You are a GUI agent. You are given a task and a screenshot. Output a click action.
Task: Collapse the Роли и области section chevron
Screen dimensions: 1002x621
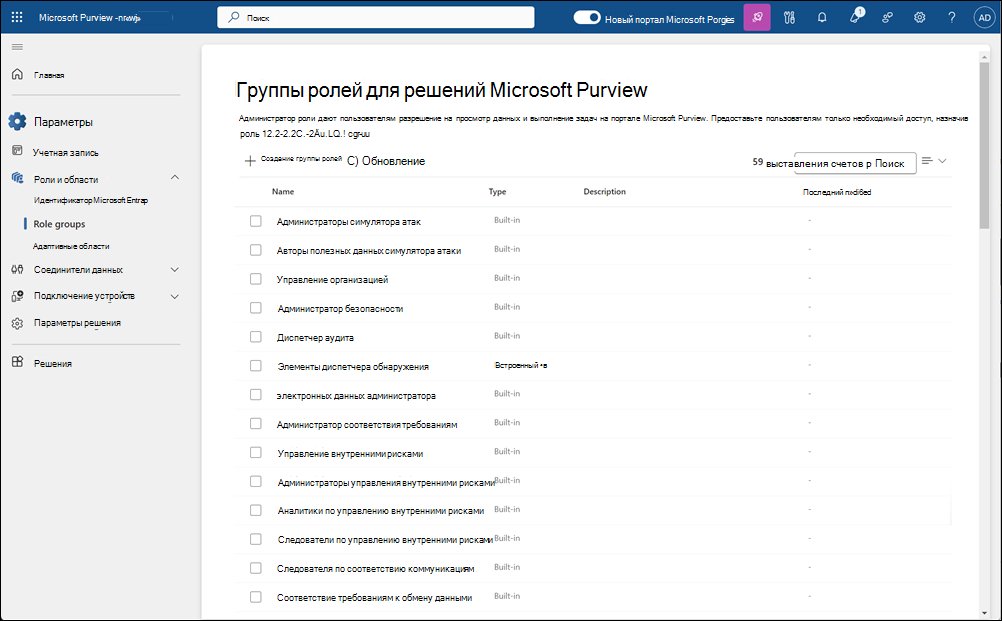174,177
